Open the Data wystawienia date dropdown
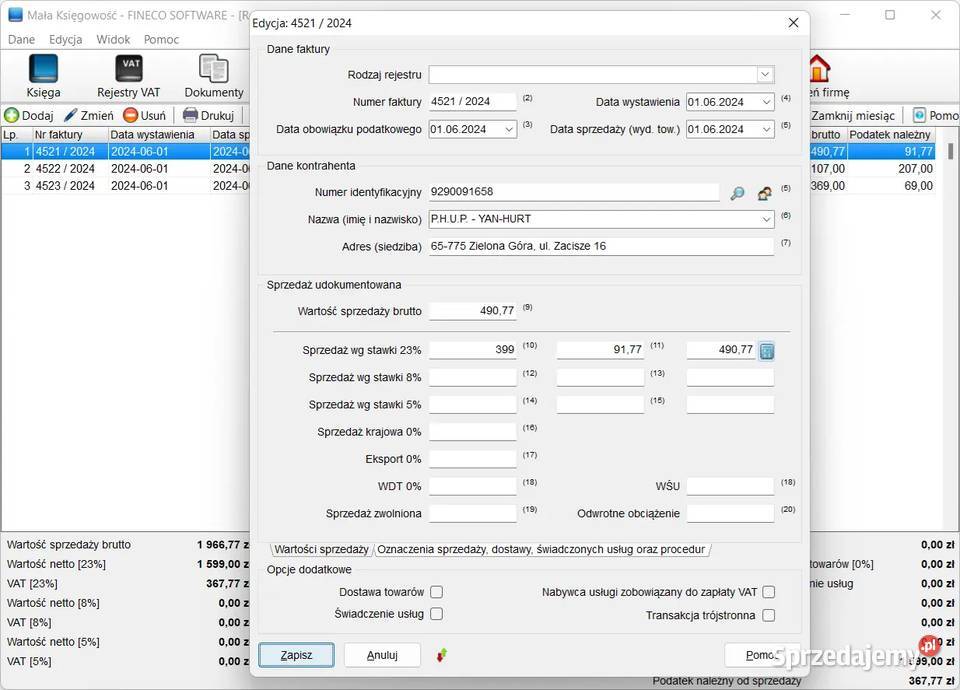 766,102
